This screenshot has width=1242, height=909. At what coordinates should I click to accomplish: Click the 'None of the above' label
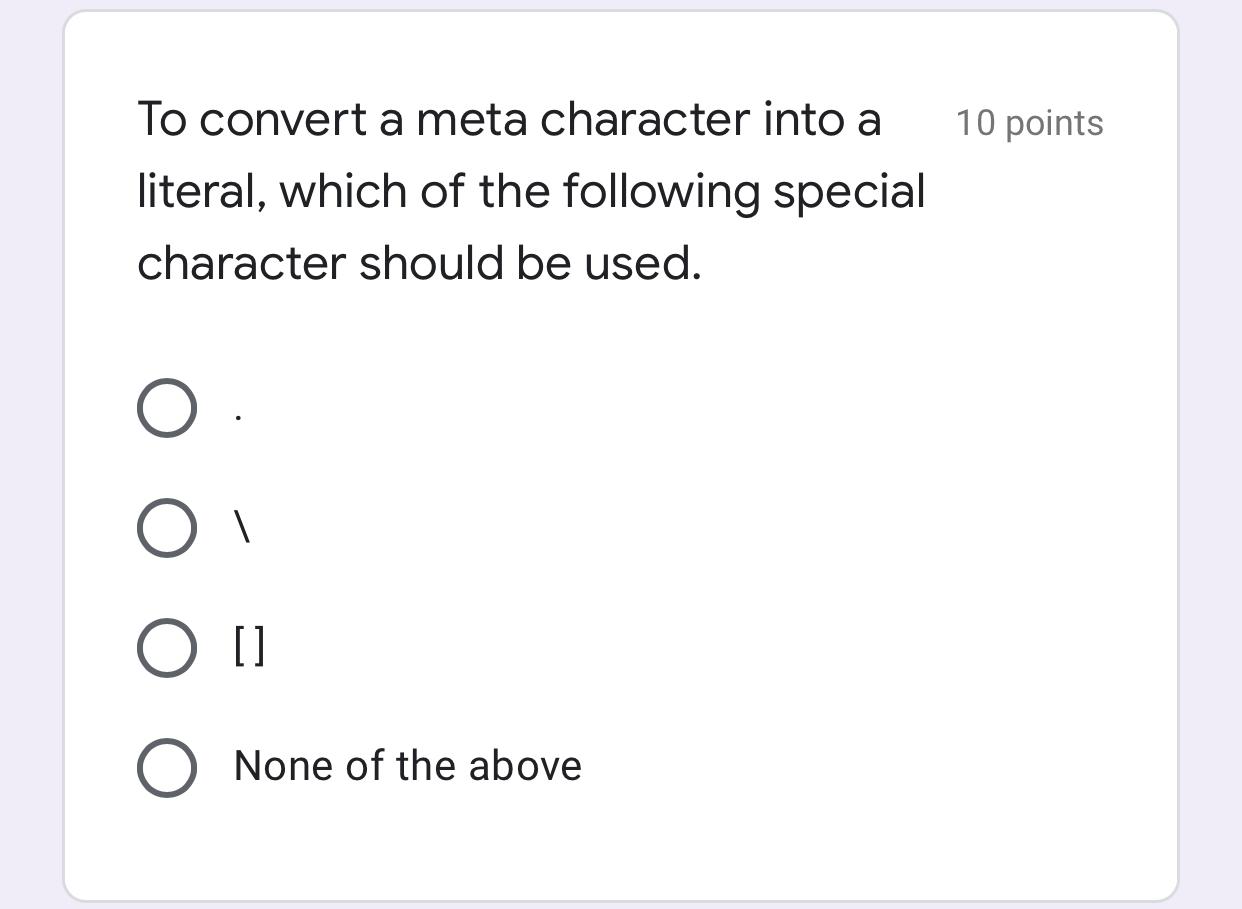click(406, 766)
